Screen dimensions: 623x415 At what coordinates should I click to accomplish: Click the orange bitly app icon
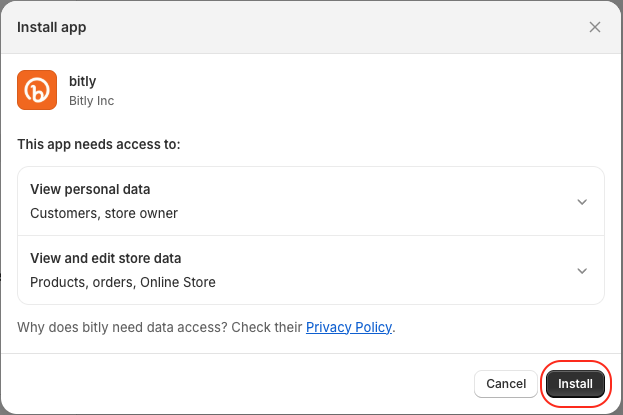coord(37,90)
